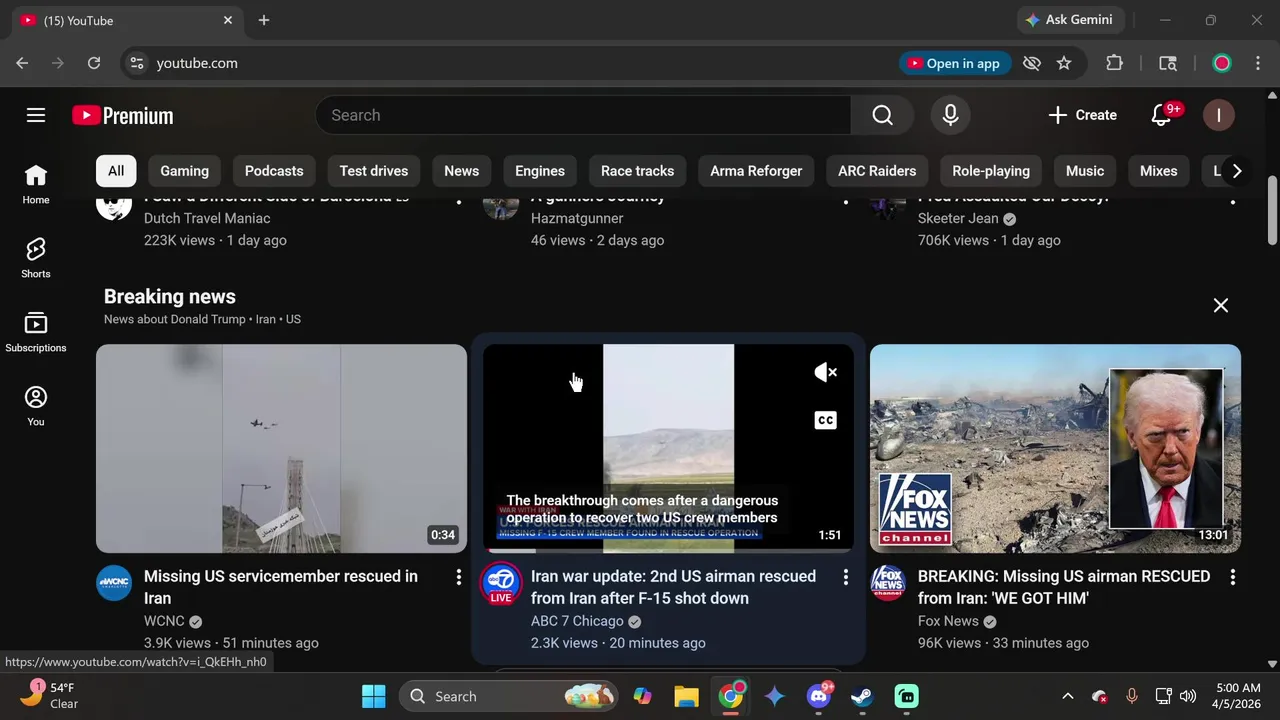Select the All filter chip
The width and height of the screenshot is (1280, 720).
(x=116, y=171)
